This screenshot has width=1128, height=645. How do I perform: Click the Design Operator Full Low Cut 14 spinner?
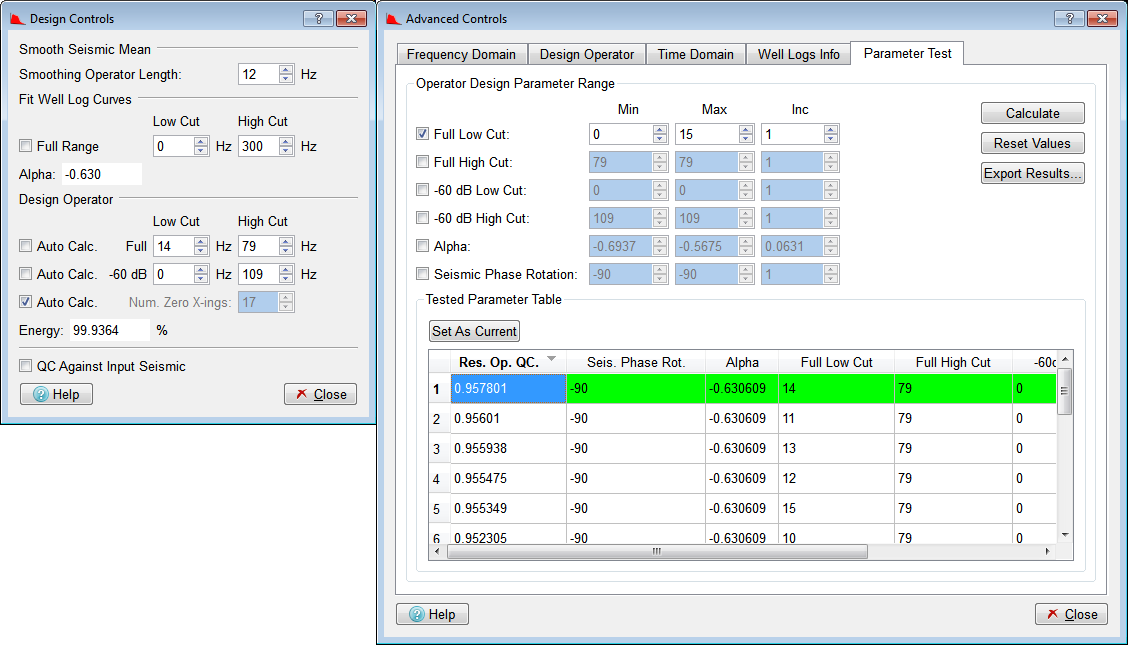201,246
